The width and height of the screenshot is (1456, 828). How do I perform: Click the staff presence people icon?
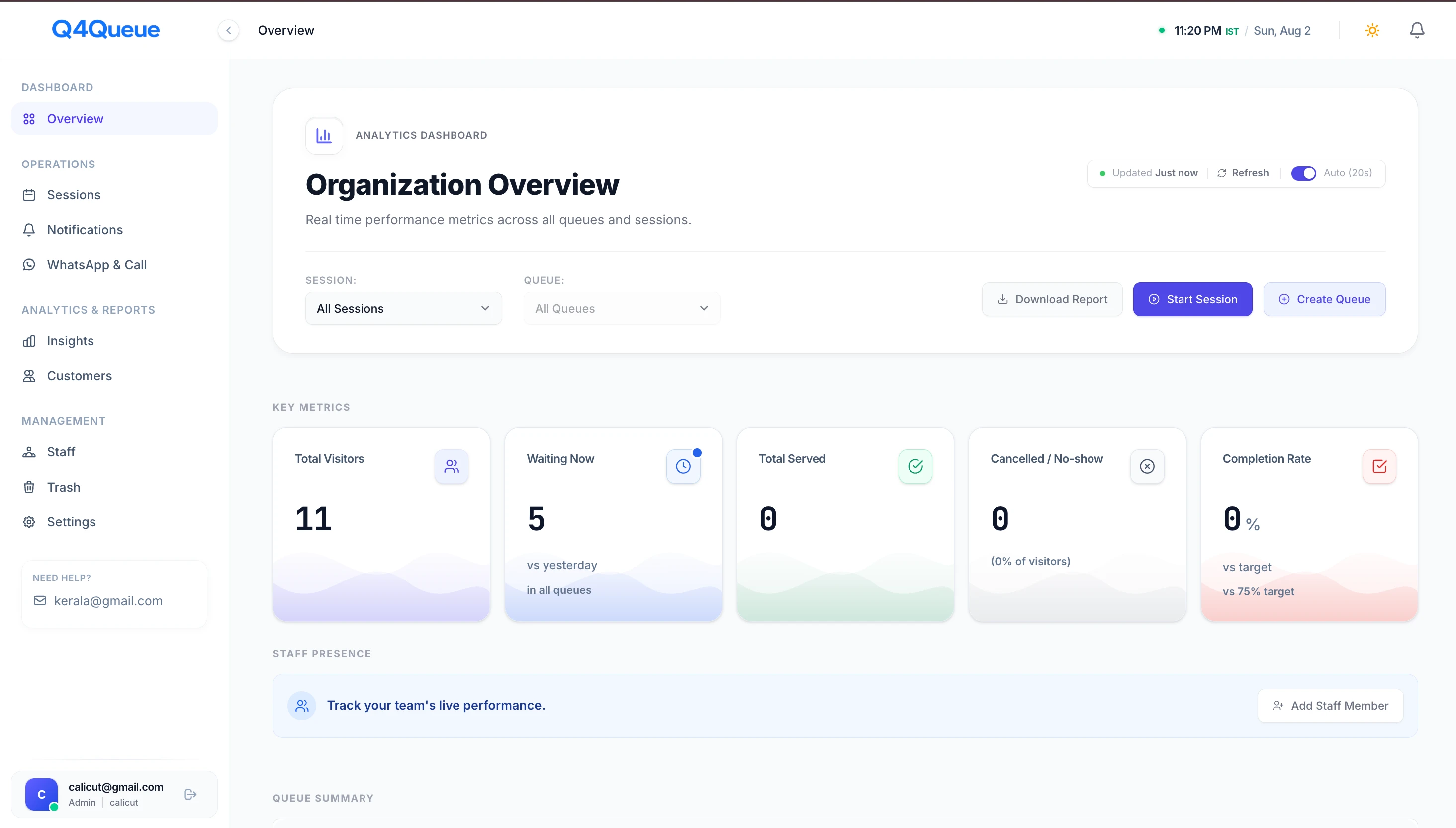coord(301,706)
